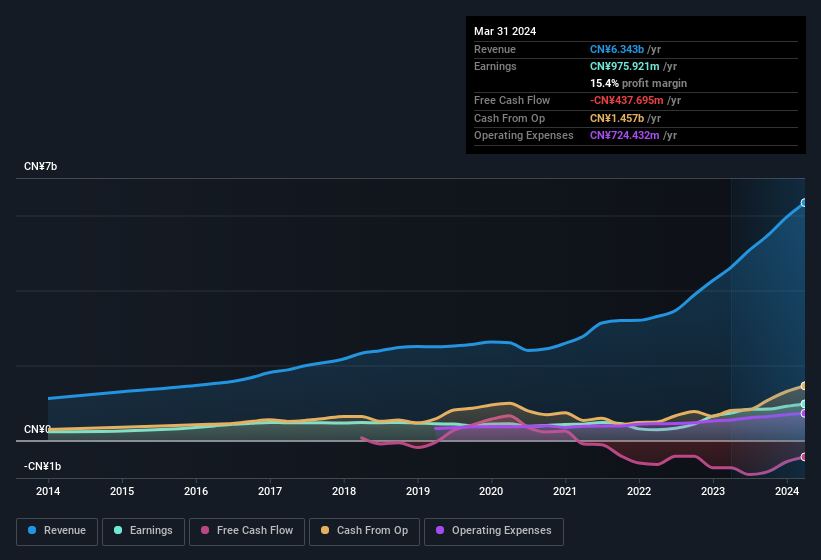This screenshot has width=821, height=560.
Task: Toggle the Earnings legend series
Action: pos(143,531)
